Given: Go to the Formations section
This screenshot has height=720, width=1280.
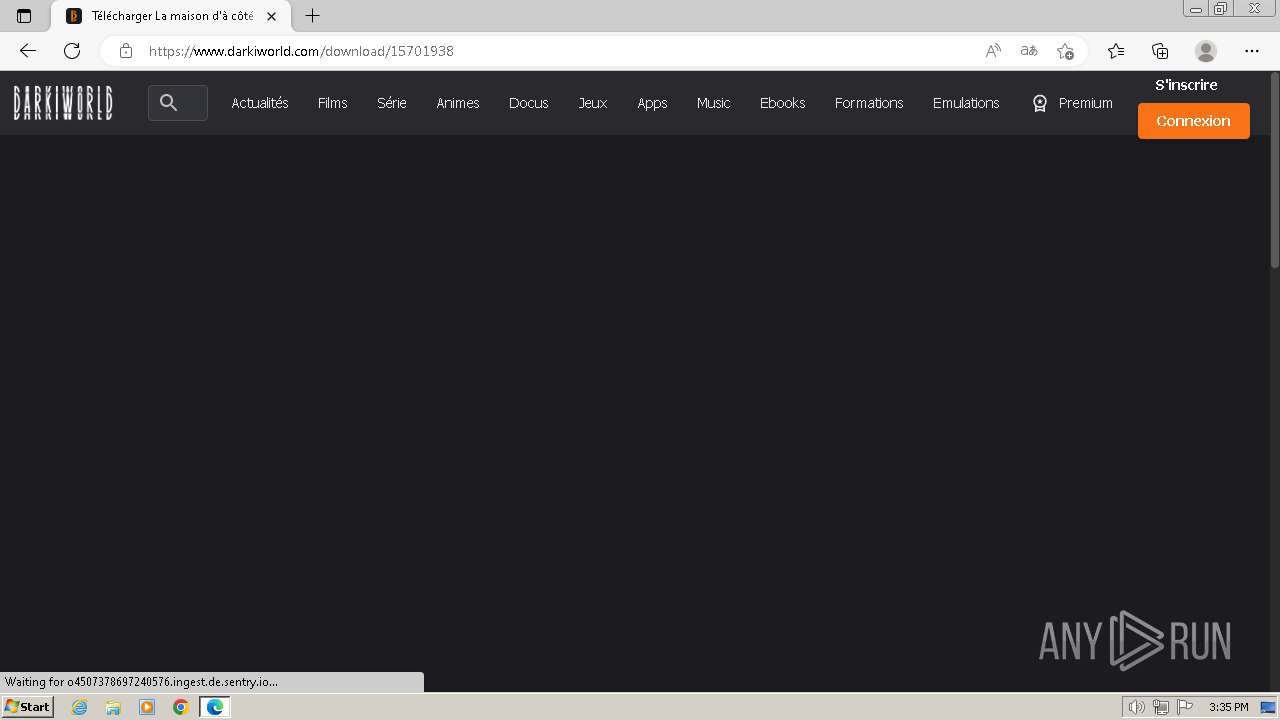Looking at the screenshot, I should (869, 103).
